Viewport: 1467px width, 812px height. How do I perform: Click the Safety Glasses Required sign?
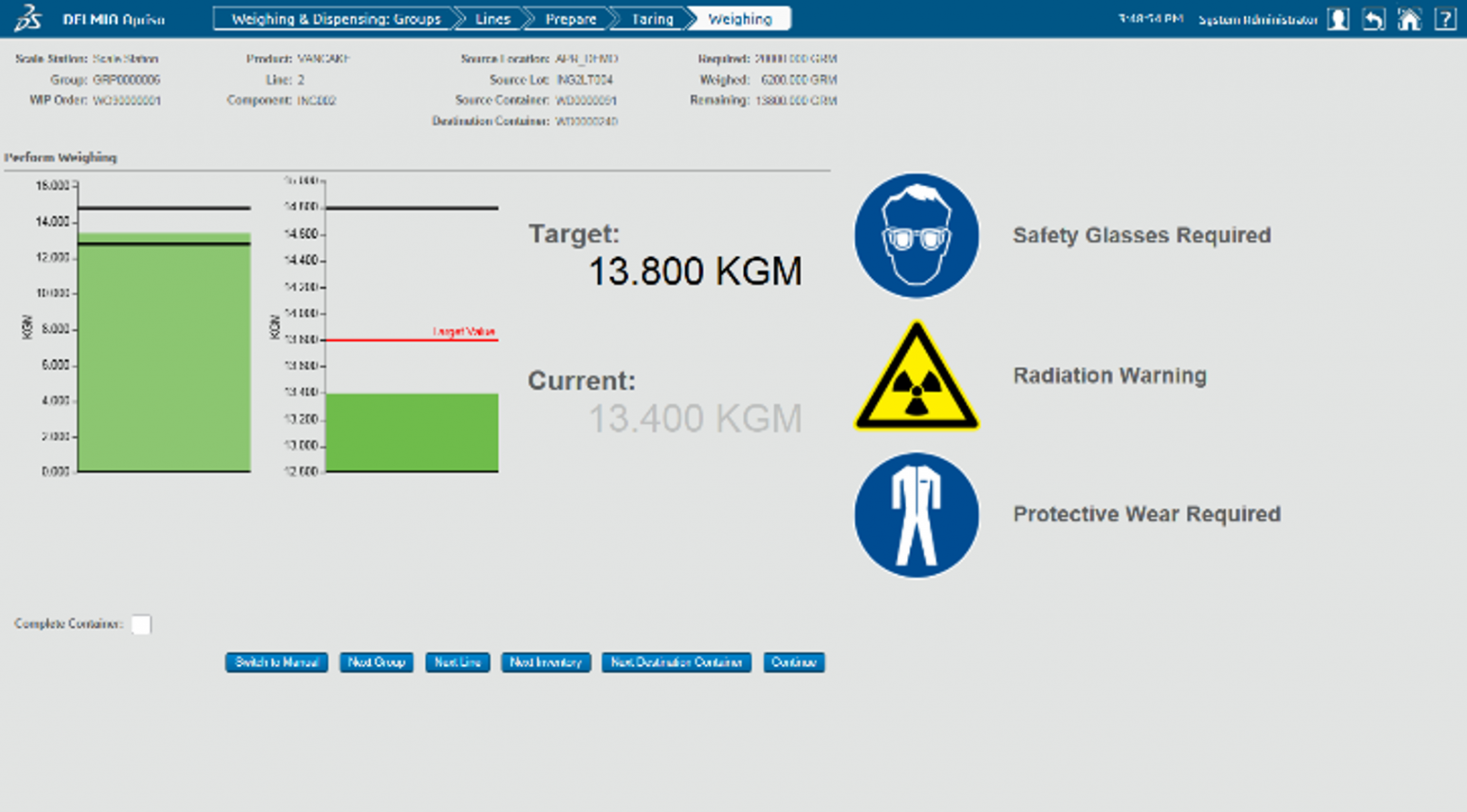click(x=916, y=236)
